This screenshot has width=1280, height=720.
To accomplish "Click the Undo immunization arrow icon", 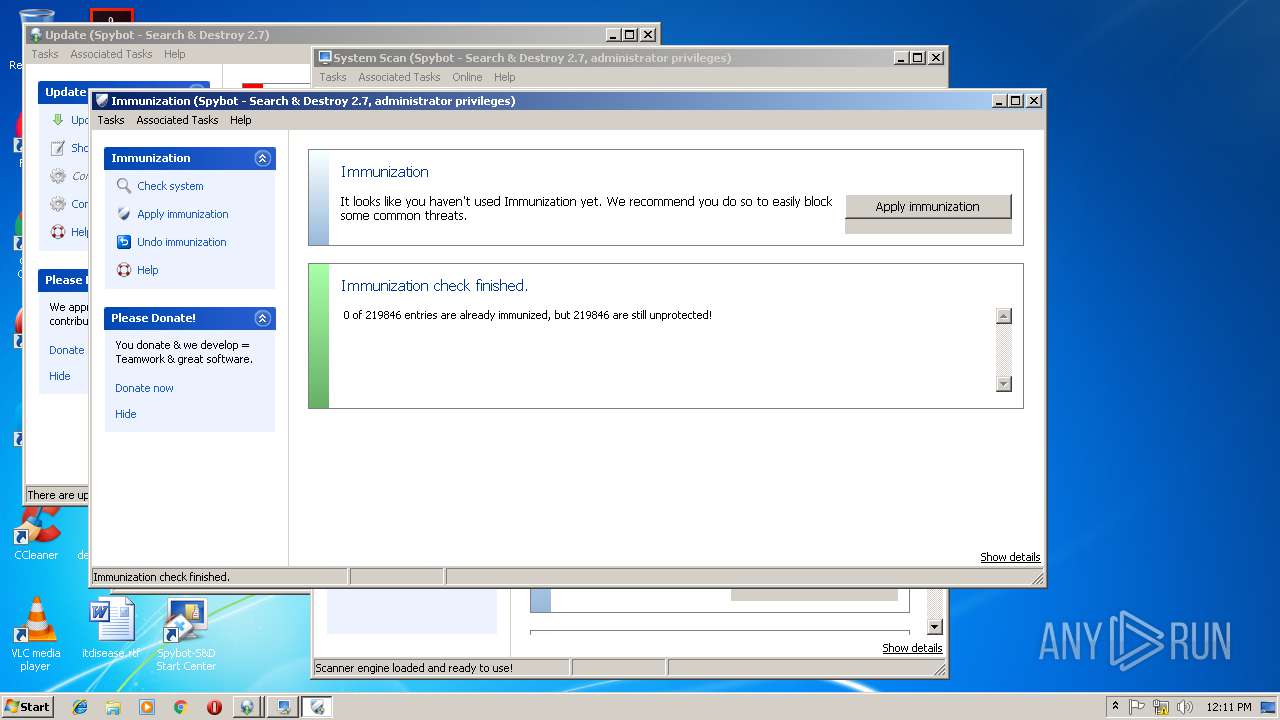I will coord(124,242).
